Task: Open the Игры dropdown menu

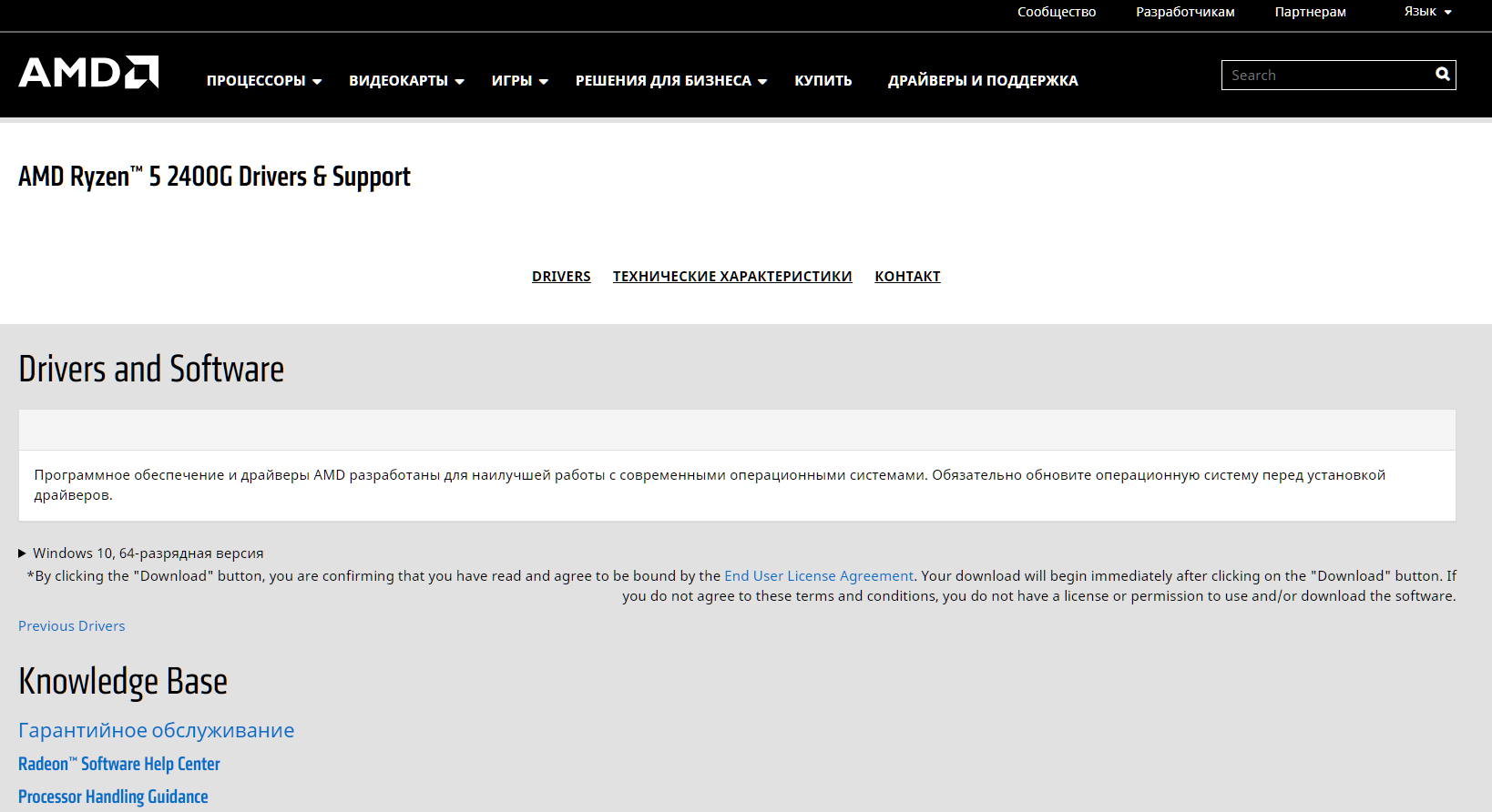Action: click(x=520, y=81)
